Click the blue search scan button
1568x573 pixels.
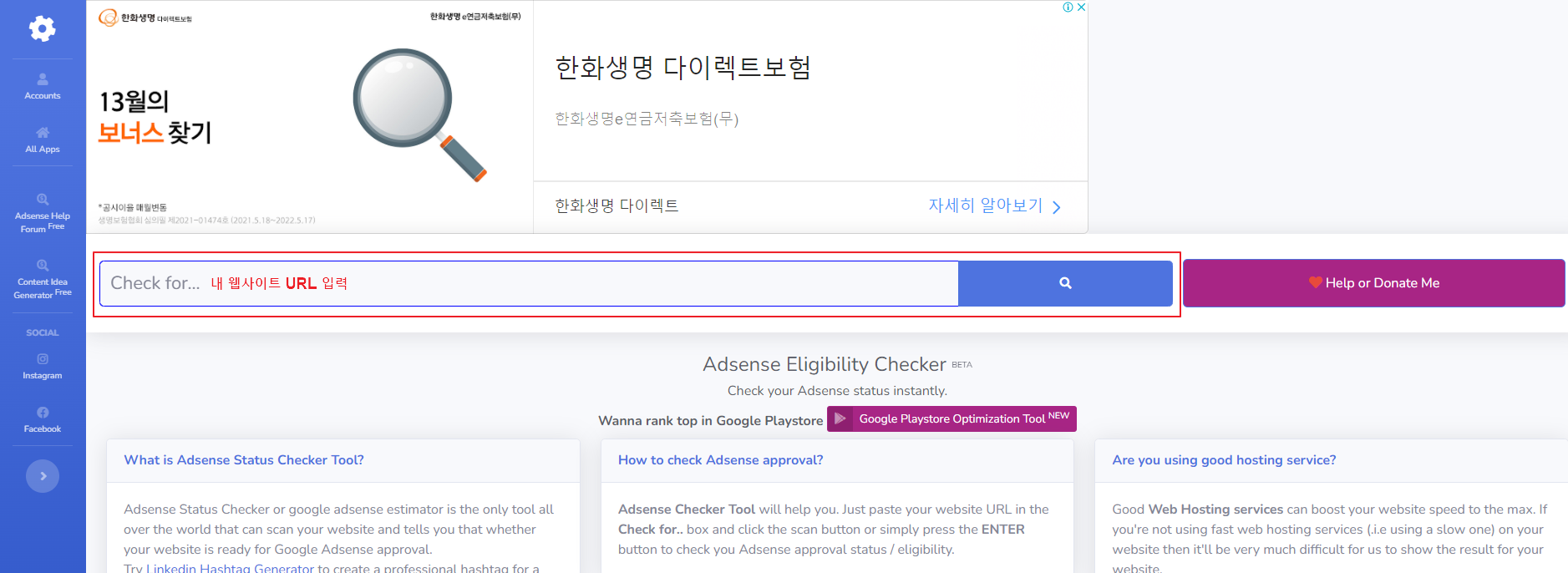click(1065, 283)
